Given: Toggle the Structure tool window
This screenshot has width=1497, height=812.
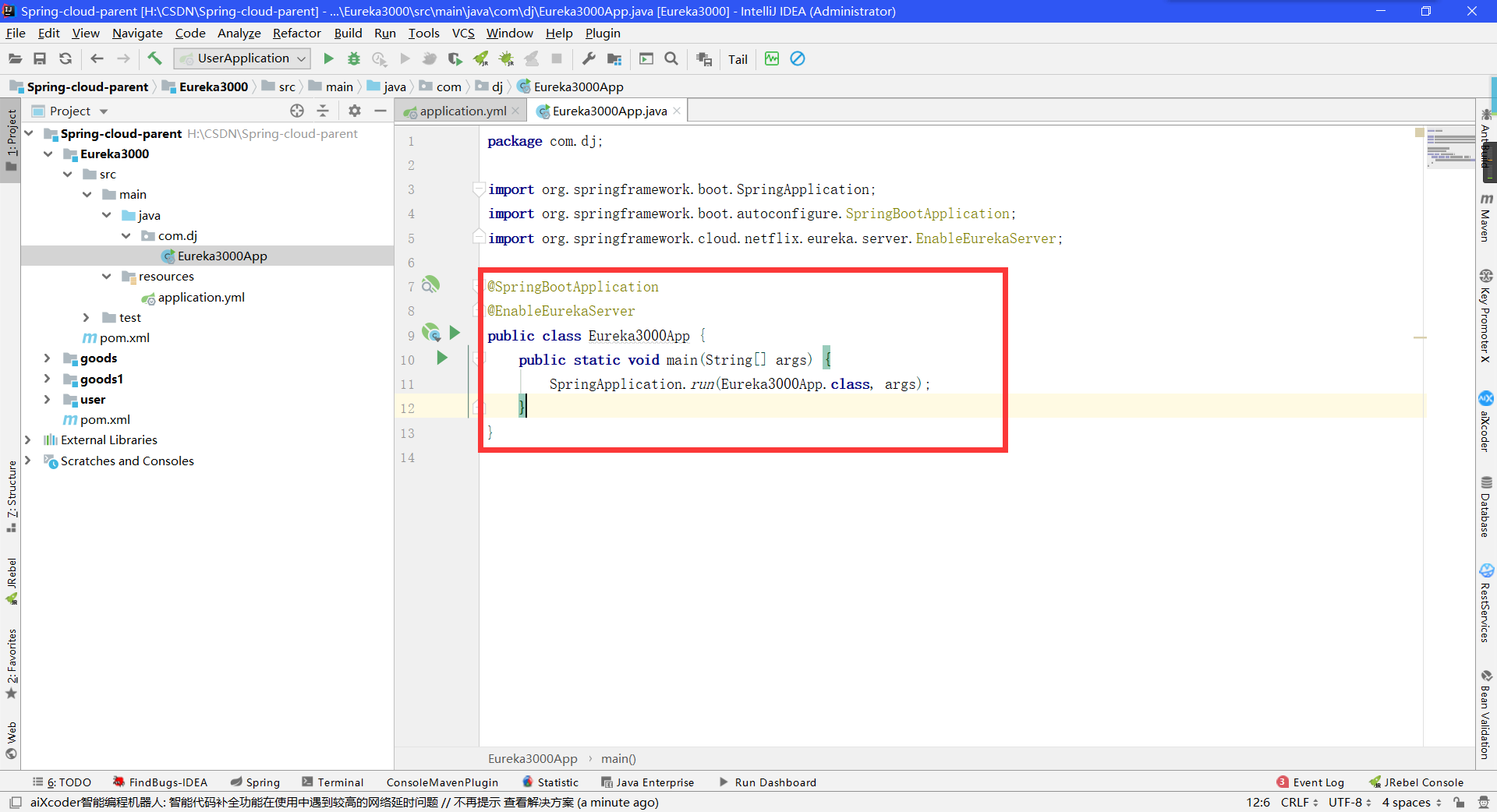Looking at the screenshot, I should click(x=11, y=496).
